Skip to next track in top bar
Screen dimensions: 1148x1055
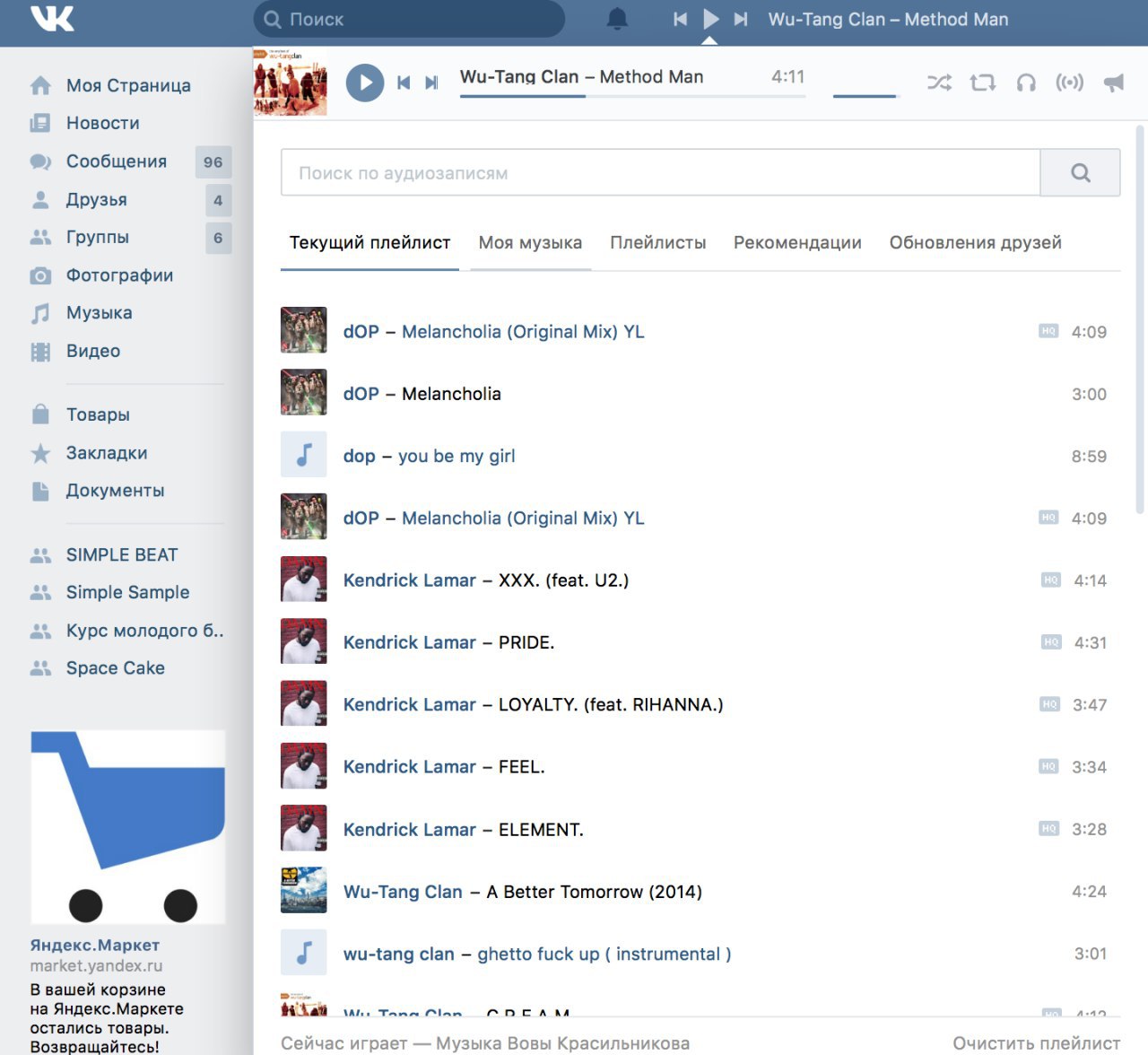pos(741,19)
